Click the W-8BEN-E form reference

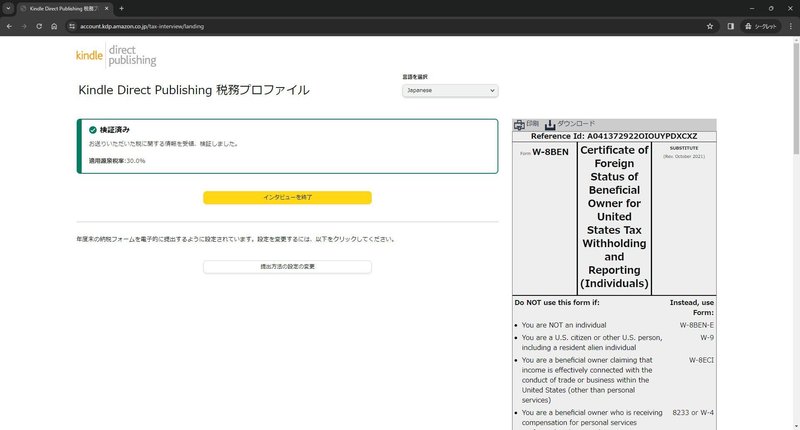(x=696, y=325)
